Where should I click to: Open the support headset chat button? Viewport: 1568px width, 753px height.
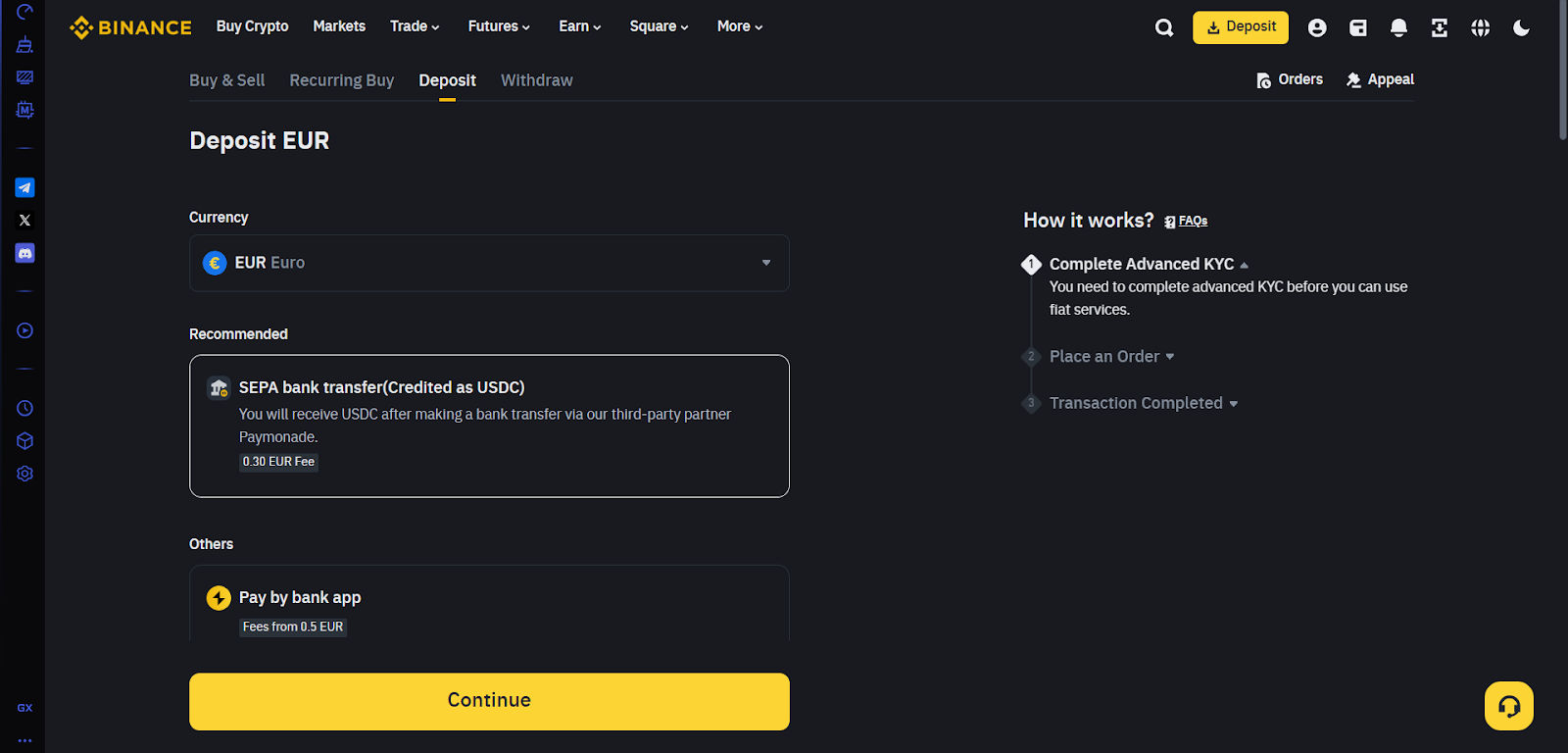[1509, 706]
